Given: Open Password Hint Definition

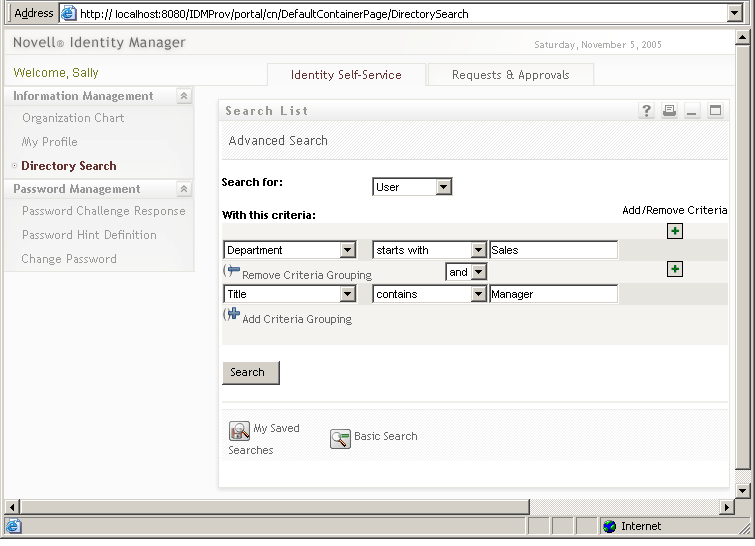Looking at the screenshot, I should [89, 235].
